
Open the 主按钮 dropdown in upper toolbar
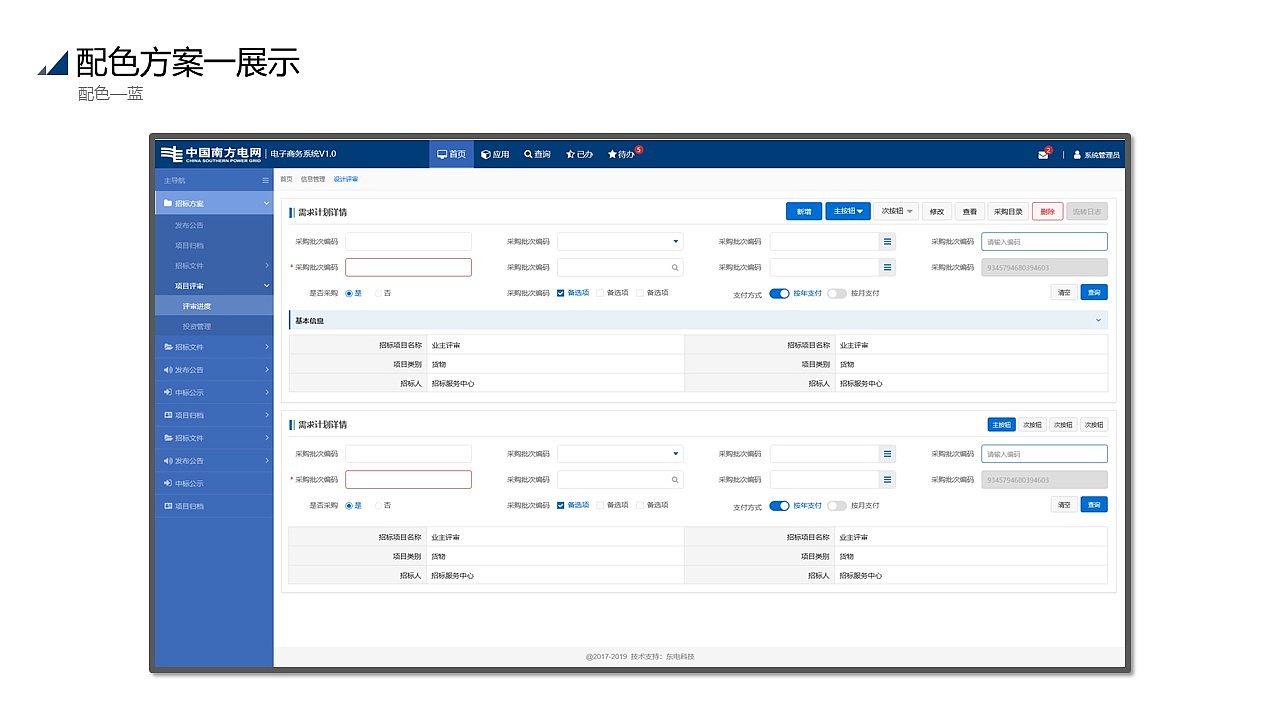point(848,211)
